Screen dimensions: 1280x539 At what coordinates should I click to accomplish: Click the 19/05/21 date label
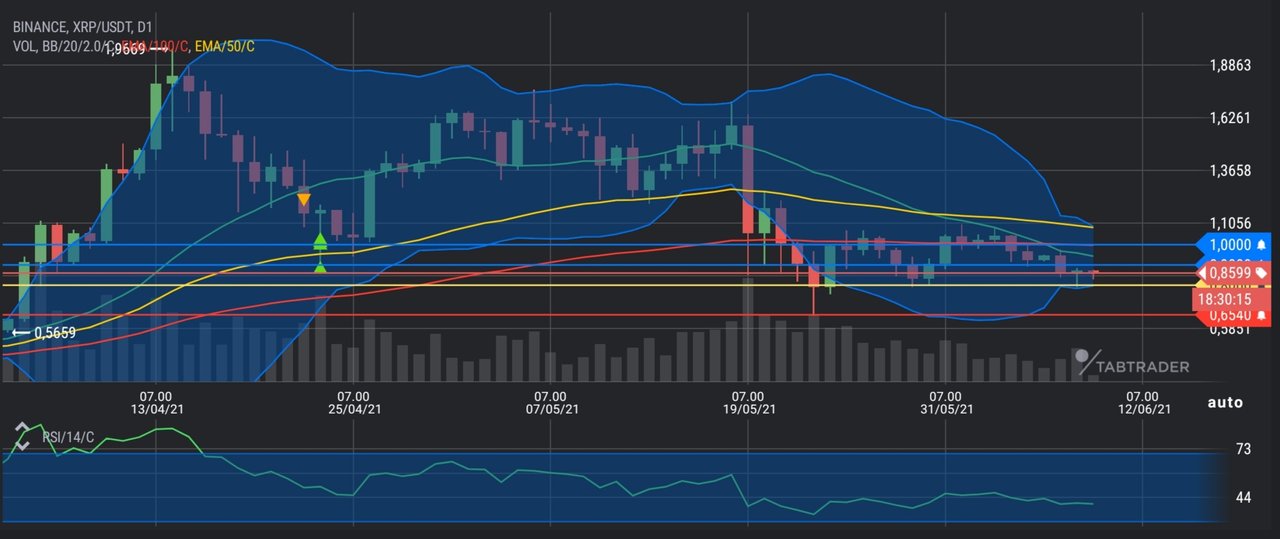click(x=749, y=410)
